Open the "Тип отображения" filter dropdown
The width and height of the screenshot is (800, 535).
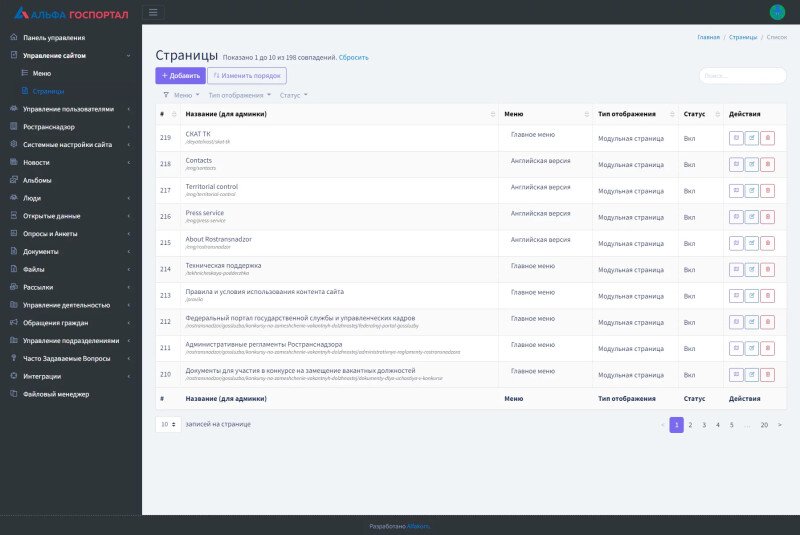coord(239,95)
